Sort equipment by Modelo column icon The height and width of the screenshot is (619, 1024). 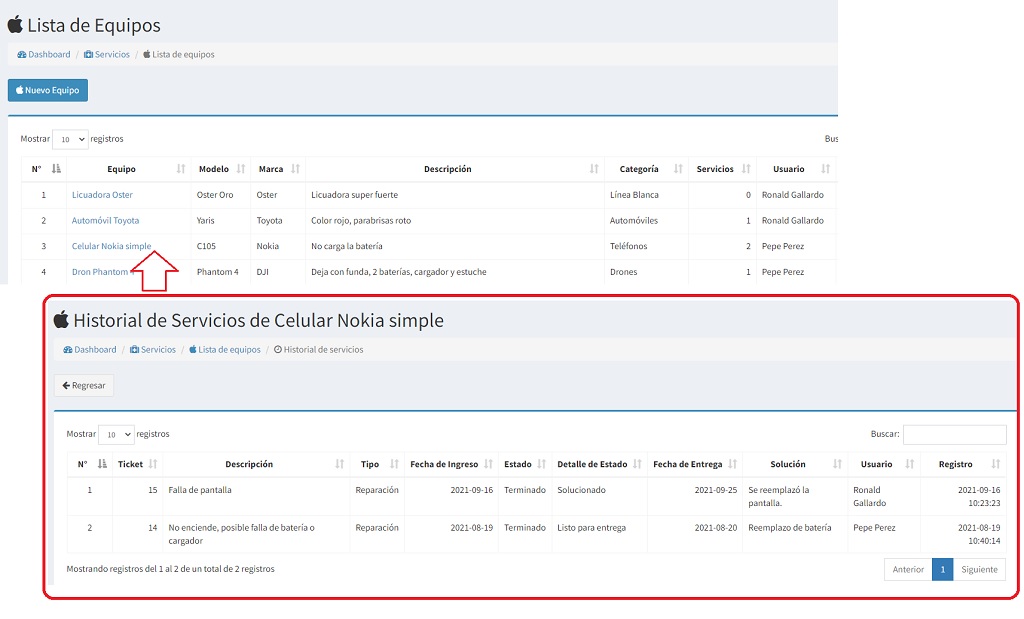point(238,169)
